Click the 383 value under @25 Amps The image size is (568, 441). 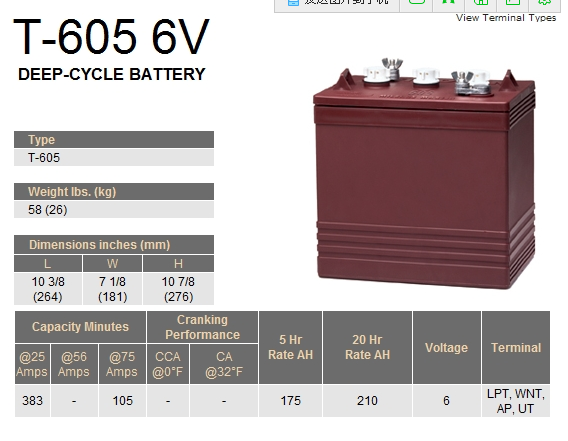pos(32,401)
